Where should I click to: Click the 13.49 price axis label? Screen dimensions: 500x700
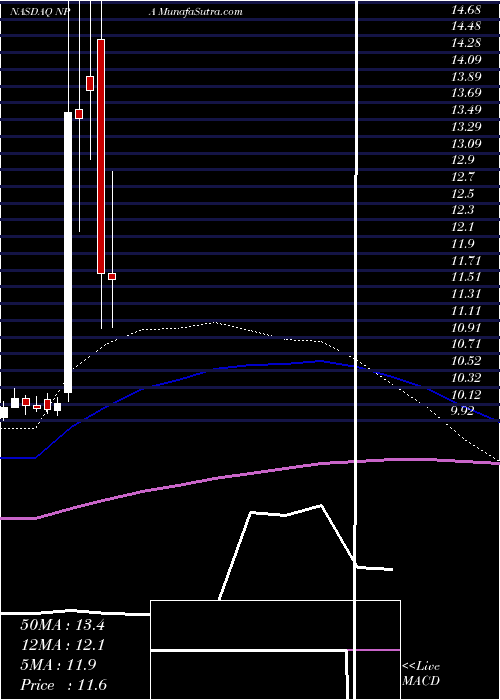tap(466, 110)
